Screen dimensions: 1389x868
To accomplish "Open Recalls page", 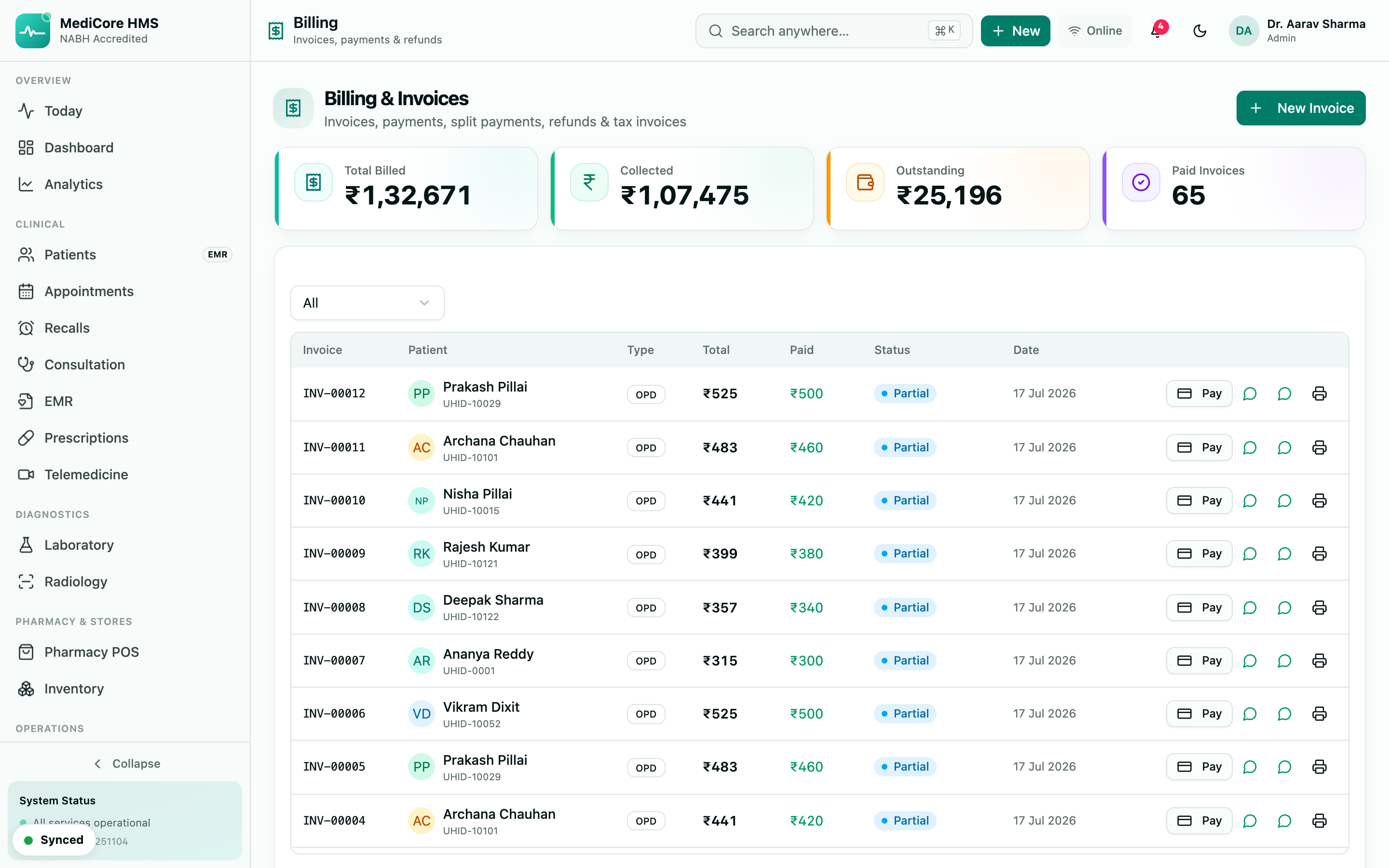I will [x=125, y=328].
